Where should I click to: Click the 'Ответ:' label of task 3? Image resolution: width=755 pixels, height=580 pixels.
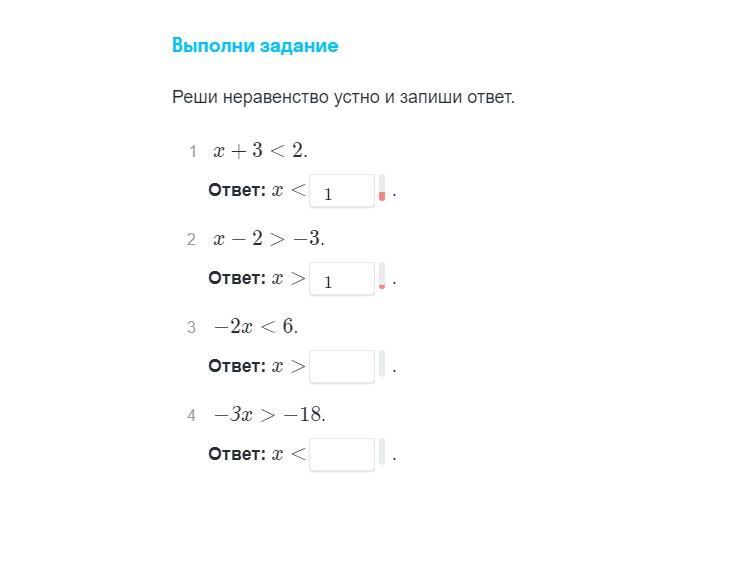coord(237,366)
